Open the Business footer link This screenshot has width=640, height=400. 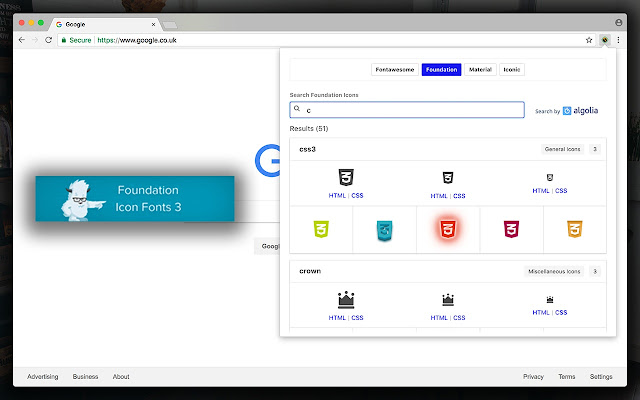[85, 377]
